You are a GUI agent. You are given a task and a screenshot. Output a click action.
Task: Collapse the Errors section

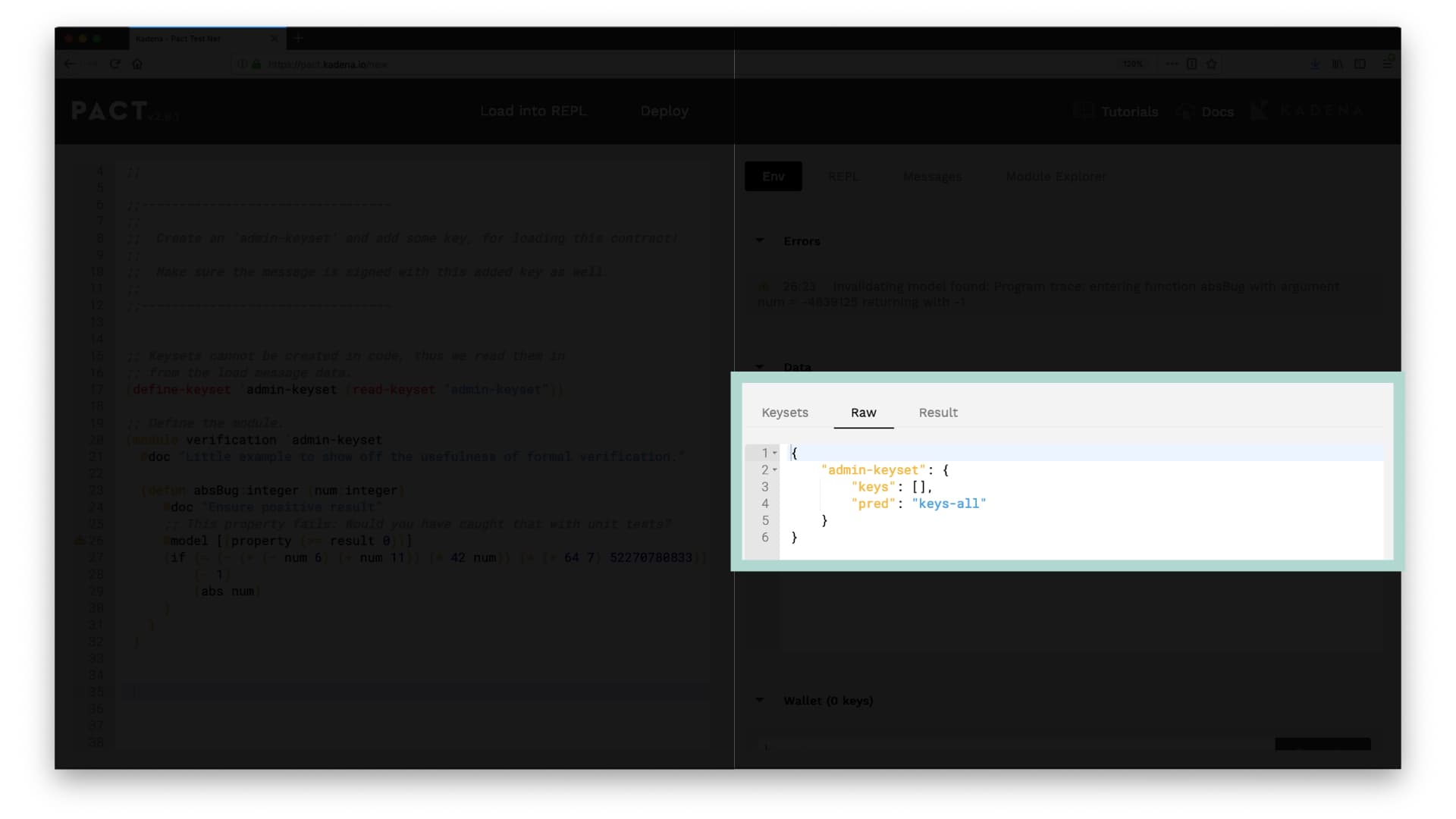pyautogui.click(x=760, y=240)
